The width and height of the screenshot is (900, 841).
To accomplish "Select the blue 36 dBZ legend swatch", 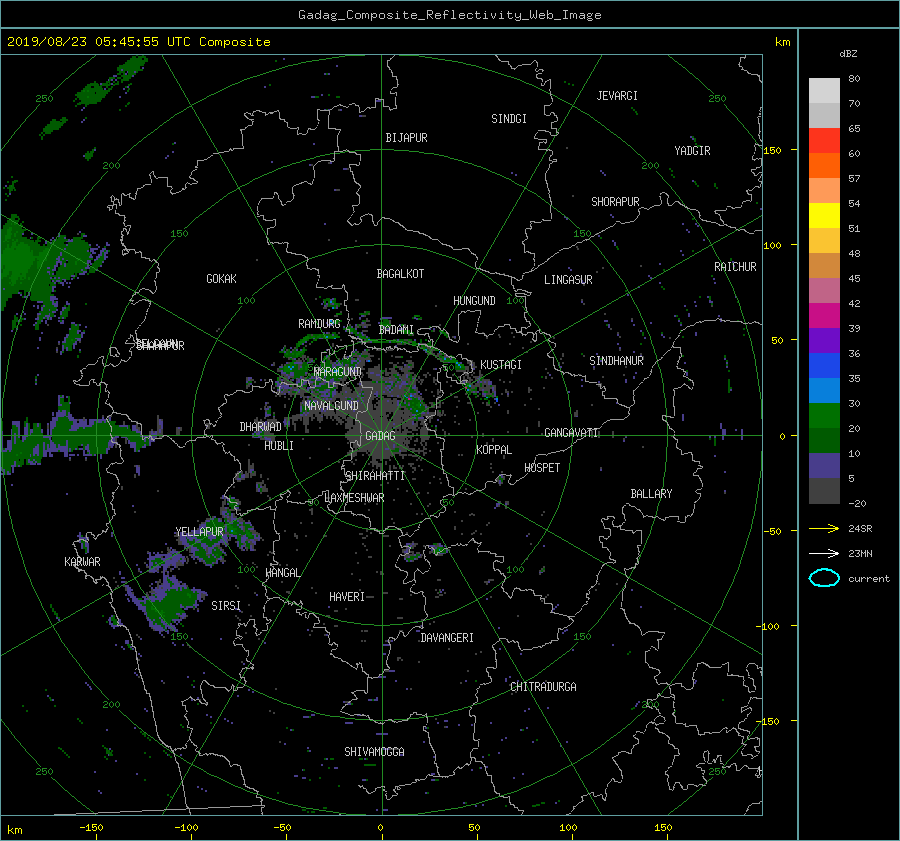I will (824, 366).
